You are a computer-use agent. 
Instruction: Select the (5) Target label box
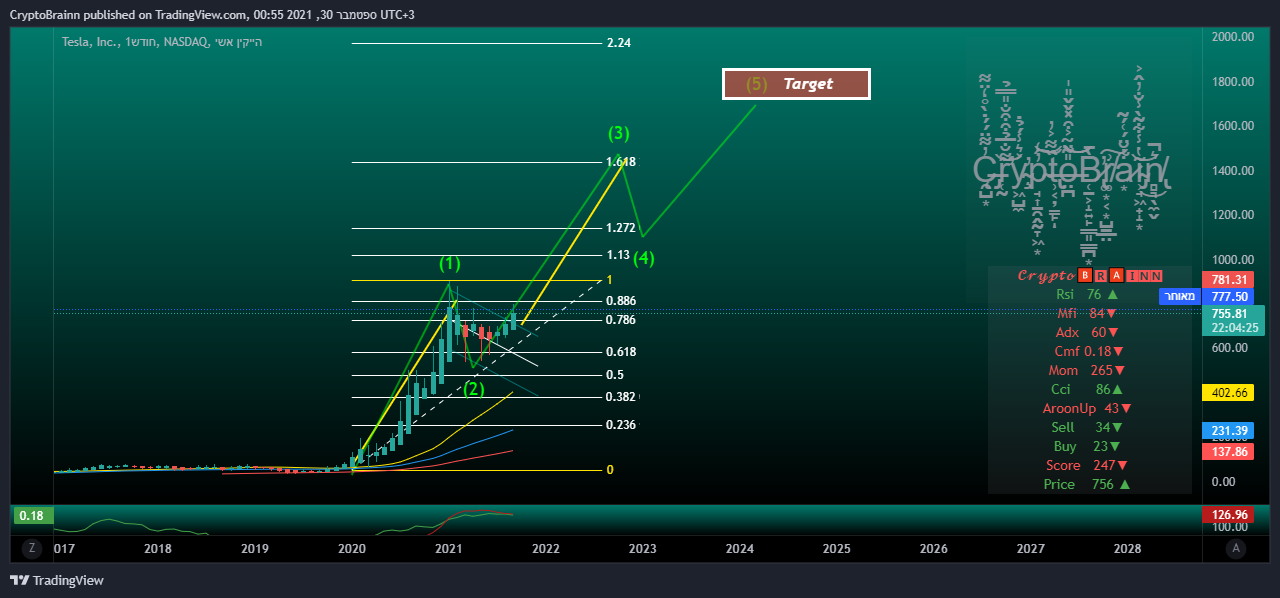(796, 84)
